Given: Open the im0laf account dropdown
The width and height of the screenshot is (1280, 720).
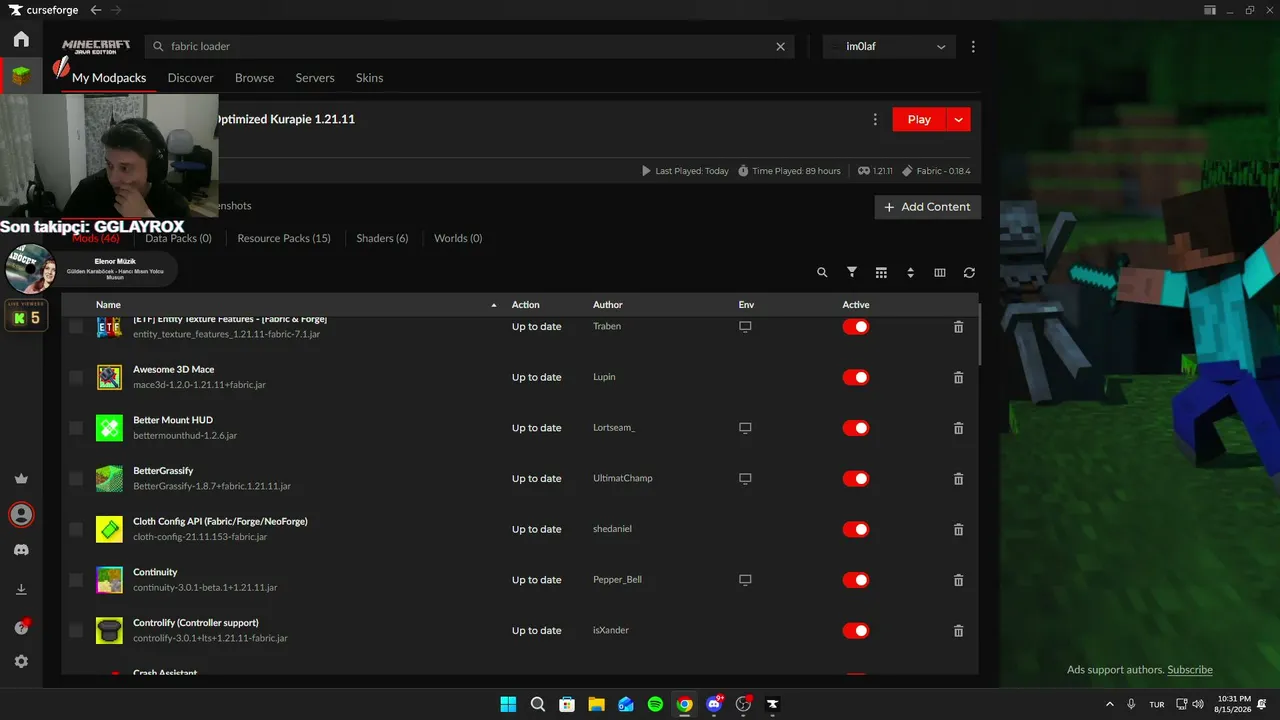Looking at the screenshot, I should pyautogui.click(x=889, y=46).
